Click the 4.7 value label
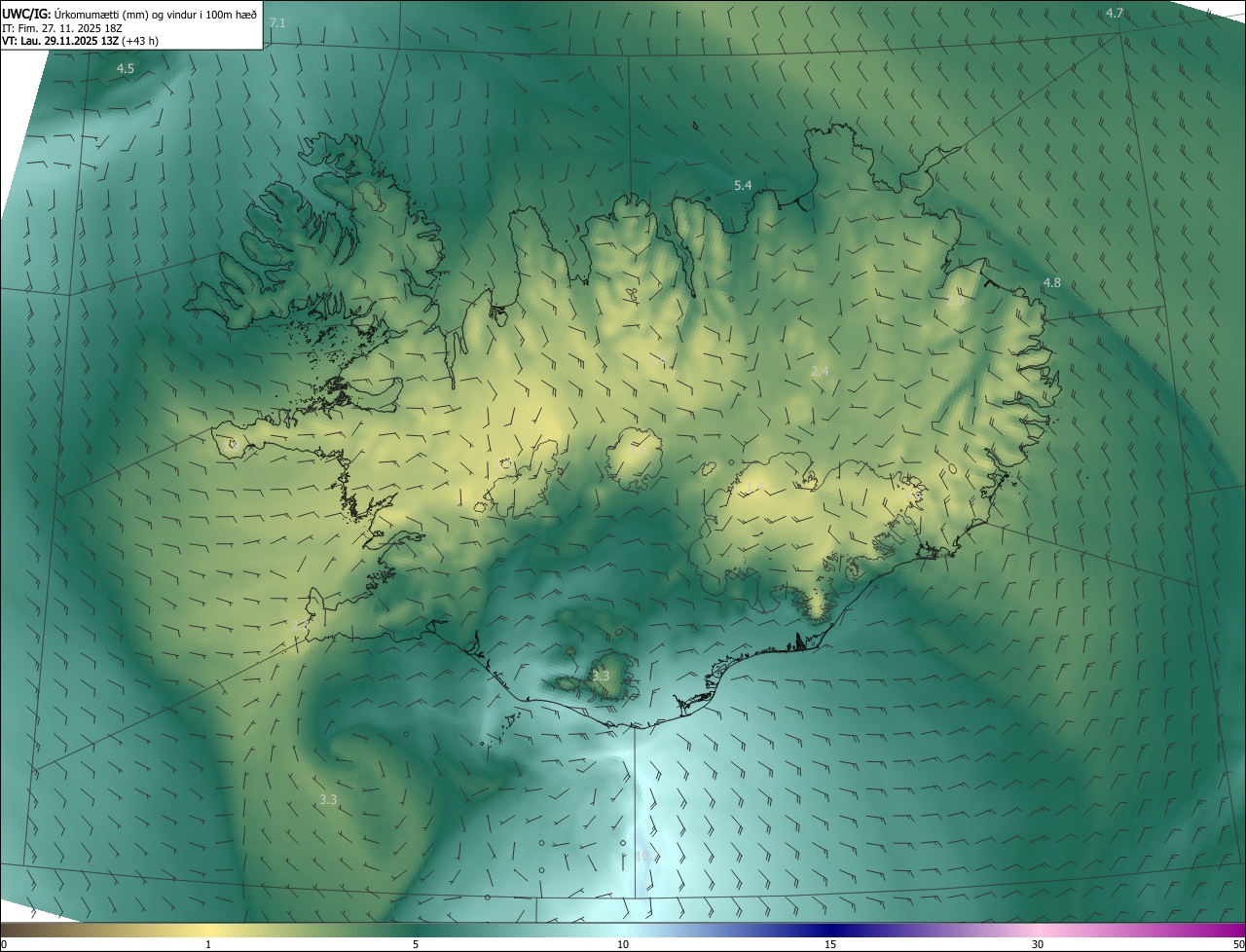Screen dimensions: 1246x952 tap(1115, 13)
